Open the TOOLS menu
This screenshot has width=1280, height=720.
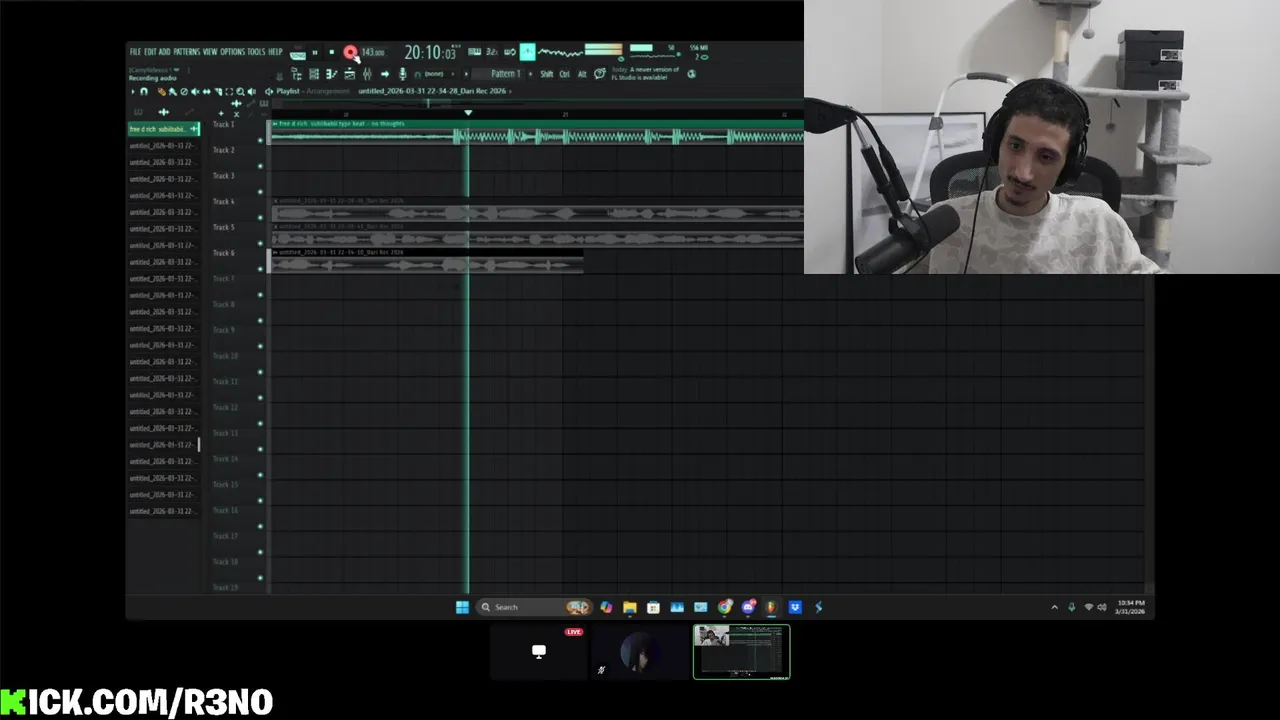pos(257,52)
